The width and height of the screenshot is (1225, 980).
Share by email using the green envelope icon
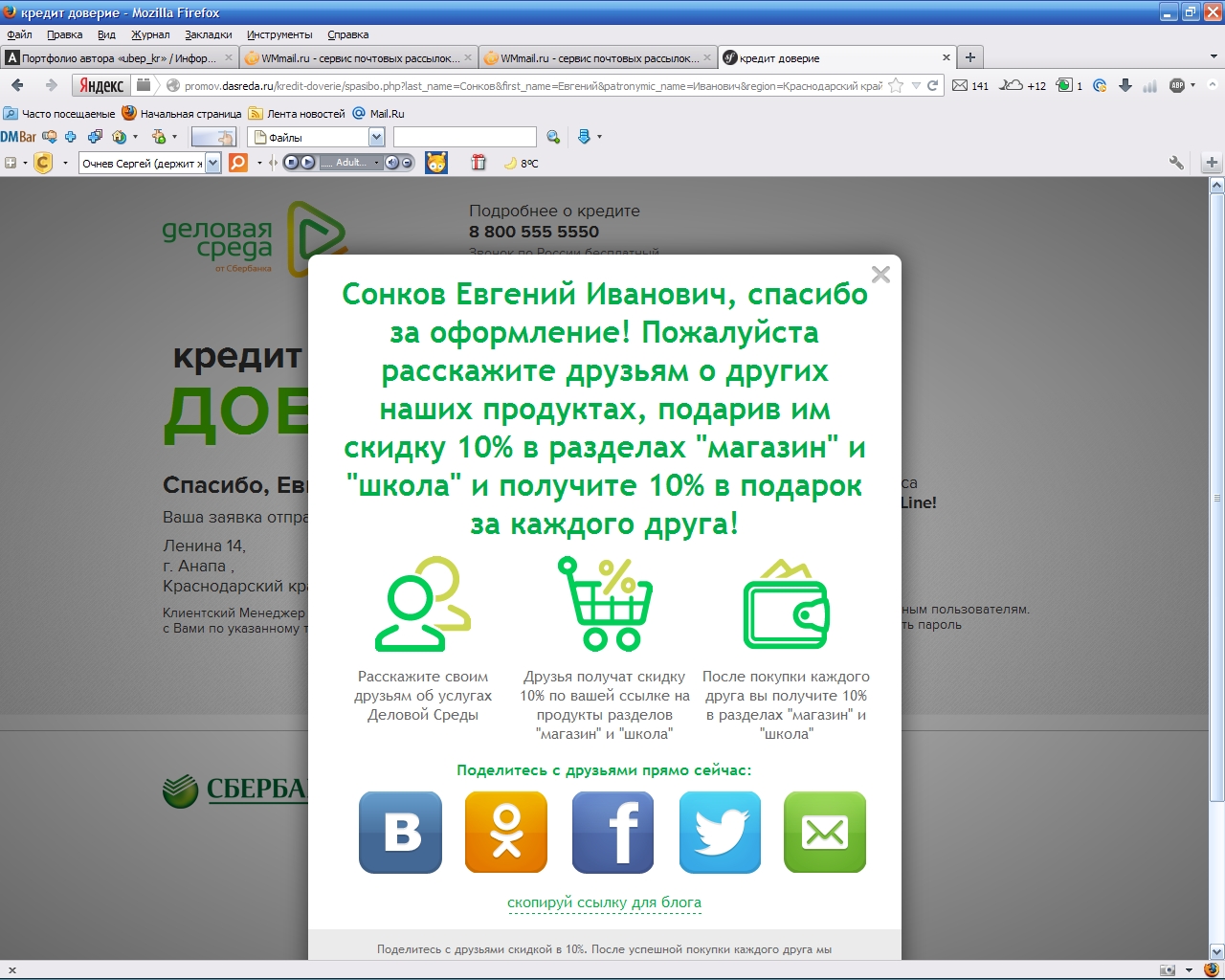(x=825, y=832)
